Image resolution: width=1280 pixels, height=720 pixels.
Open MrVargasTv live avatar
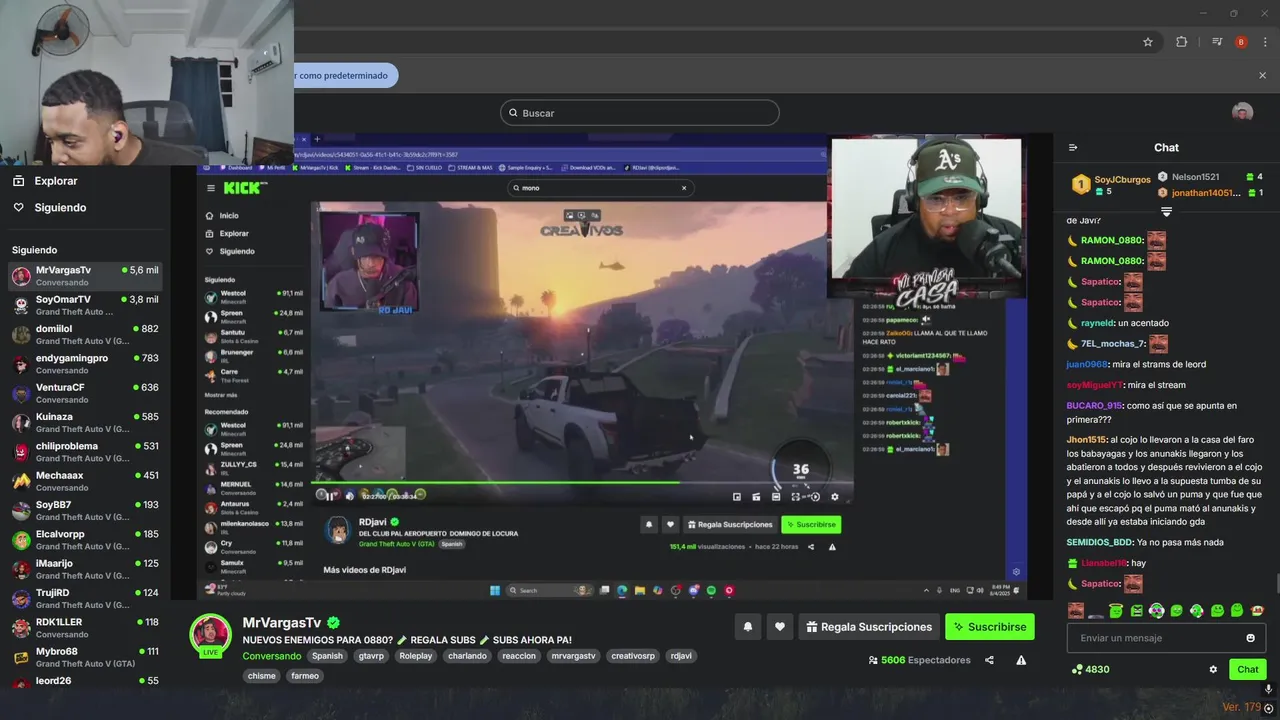click(211, 634)
